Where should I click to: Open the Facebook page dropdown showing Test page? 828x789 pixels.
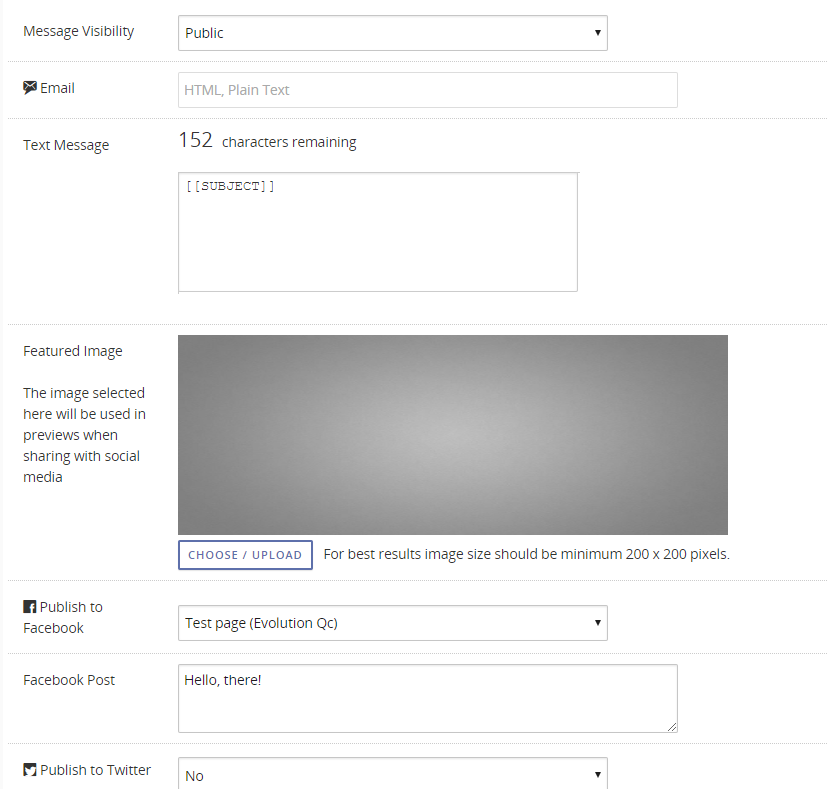click(392, 623)
